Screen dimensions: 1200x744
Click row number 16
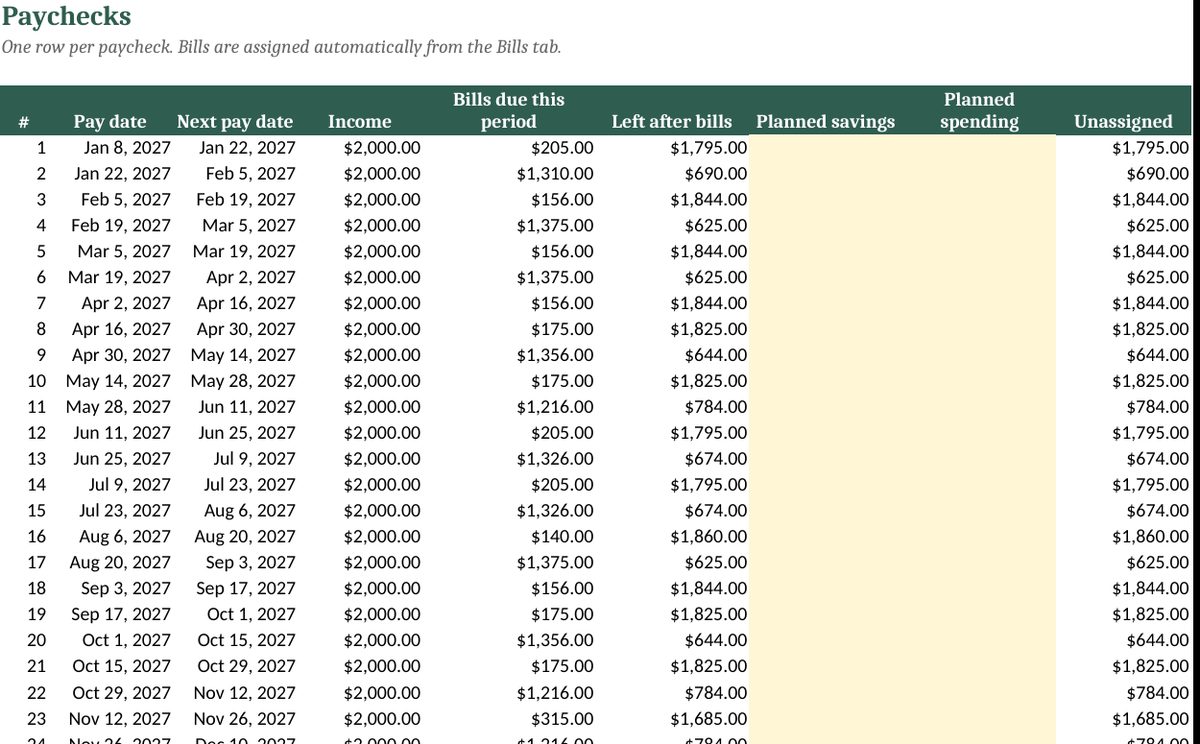click(x=36, y=537)
